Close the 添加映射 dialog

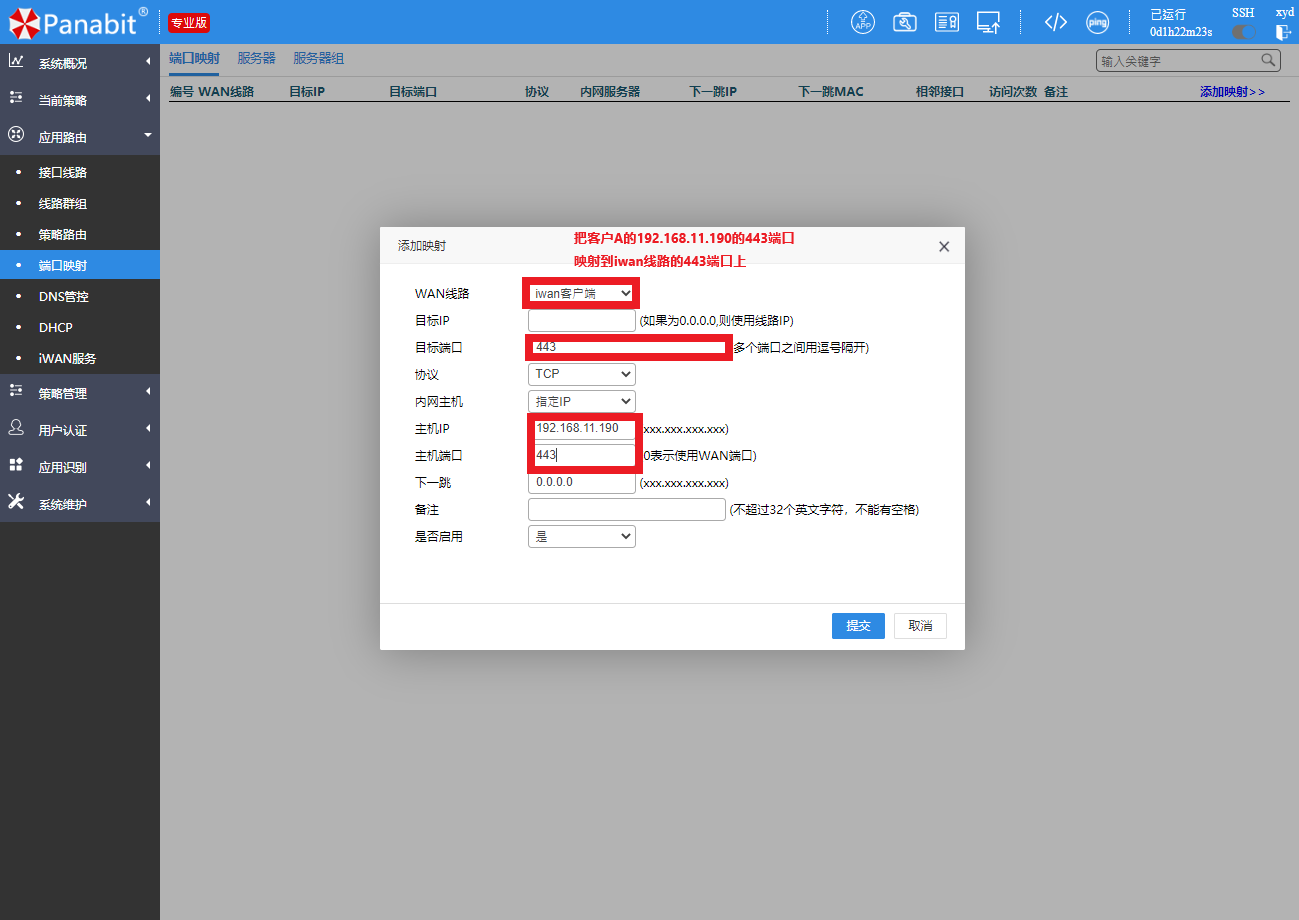pos(944,246)
